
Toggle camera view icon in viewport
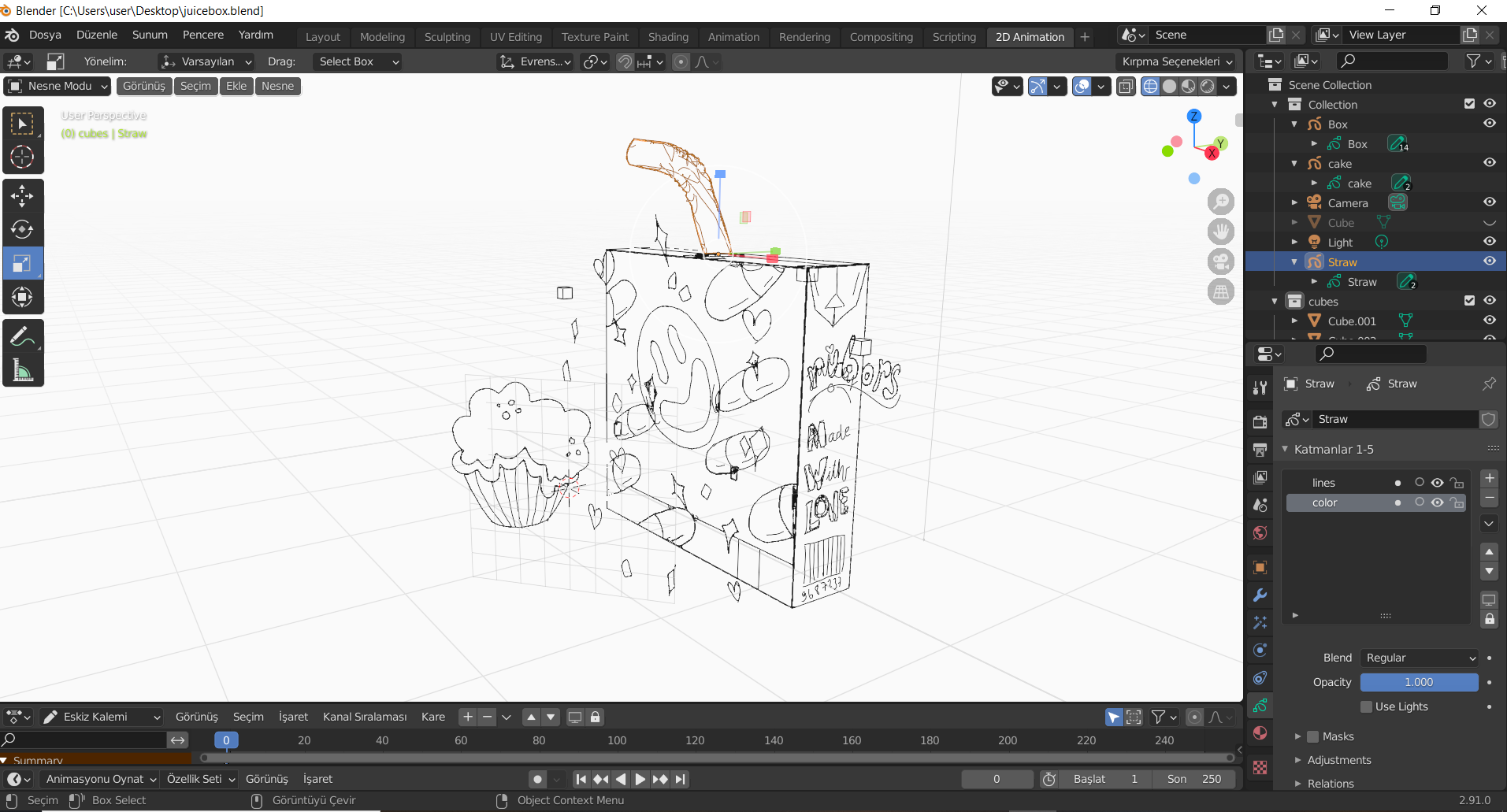tap(1221, 261)
